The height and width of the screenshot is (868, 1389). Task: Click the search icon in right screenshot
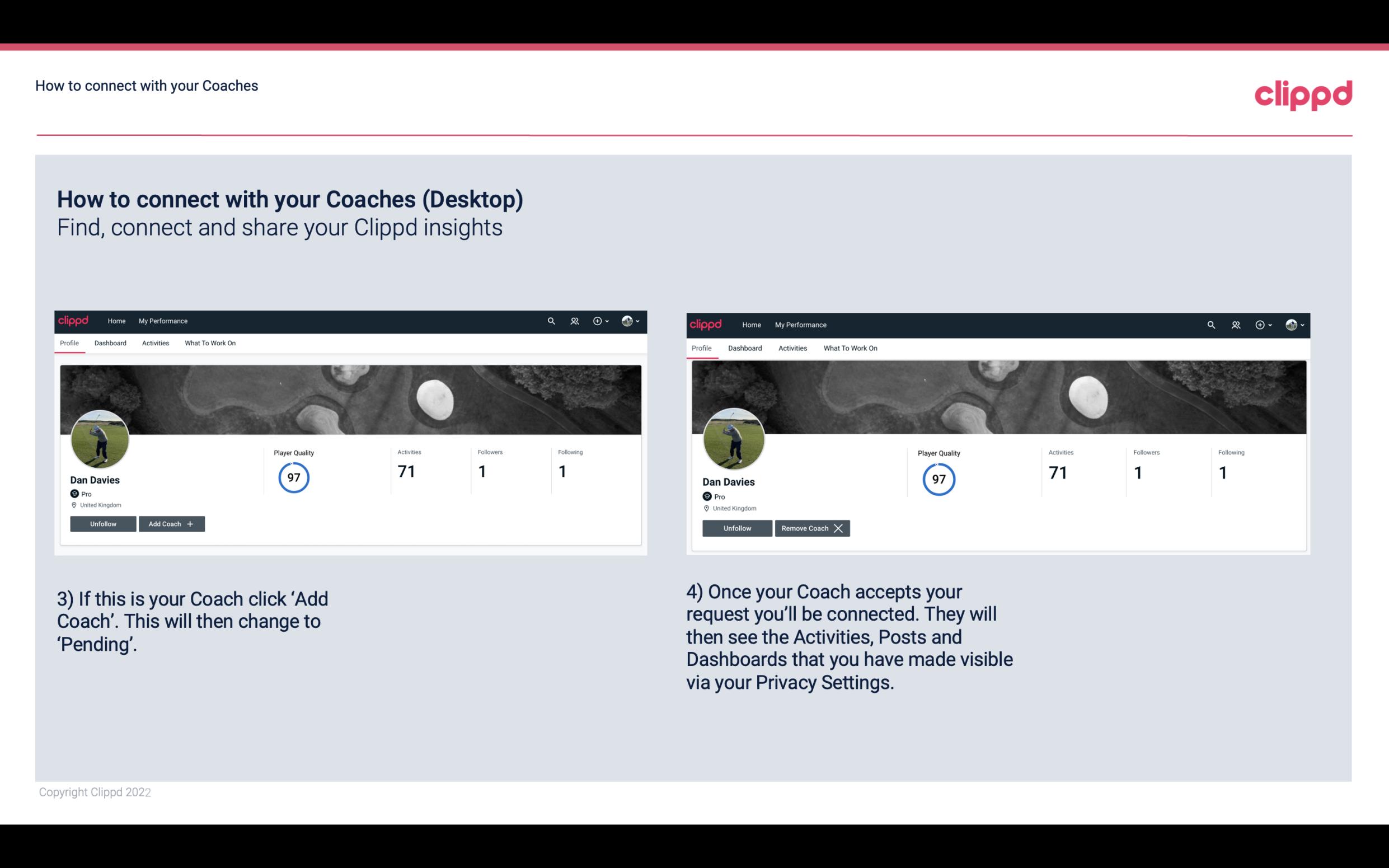click(1211, 325)
